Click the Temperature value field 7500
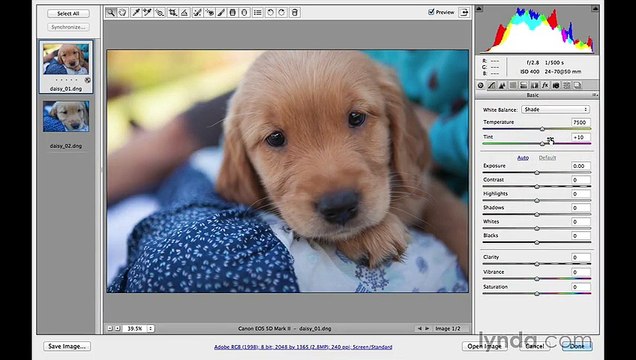Screen dimensions: 636x360 click(x=580, y=122)
